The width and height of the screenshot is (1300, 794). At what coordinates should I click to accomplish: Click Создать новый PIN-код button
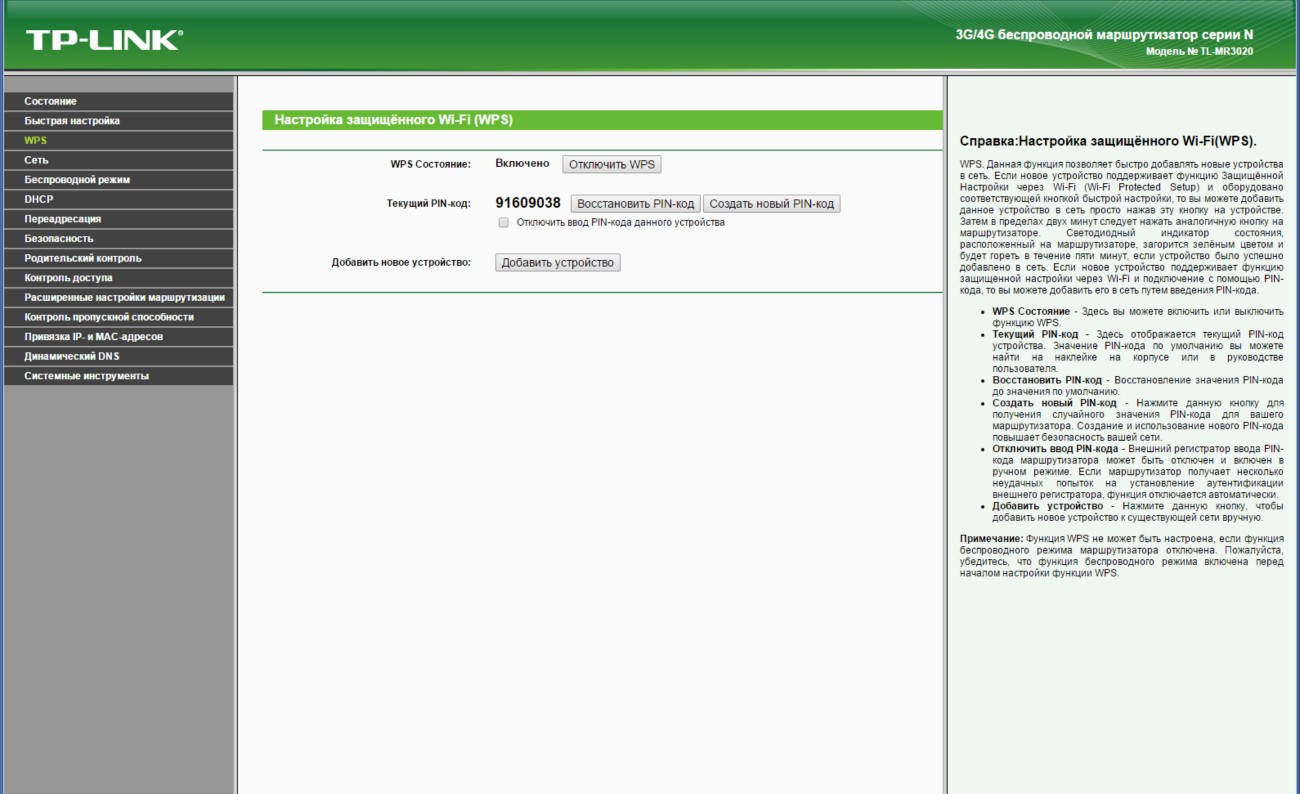pos(771,204)
